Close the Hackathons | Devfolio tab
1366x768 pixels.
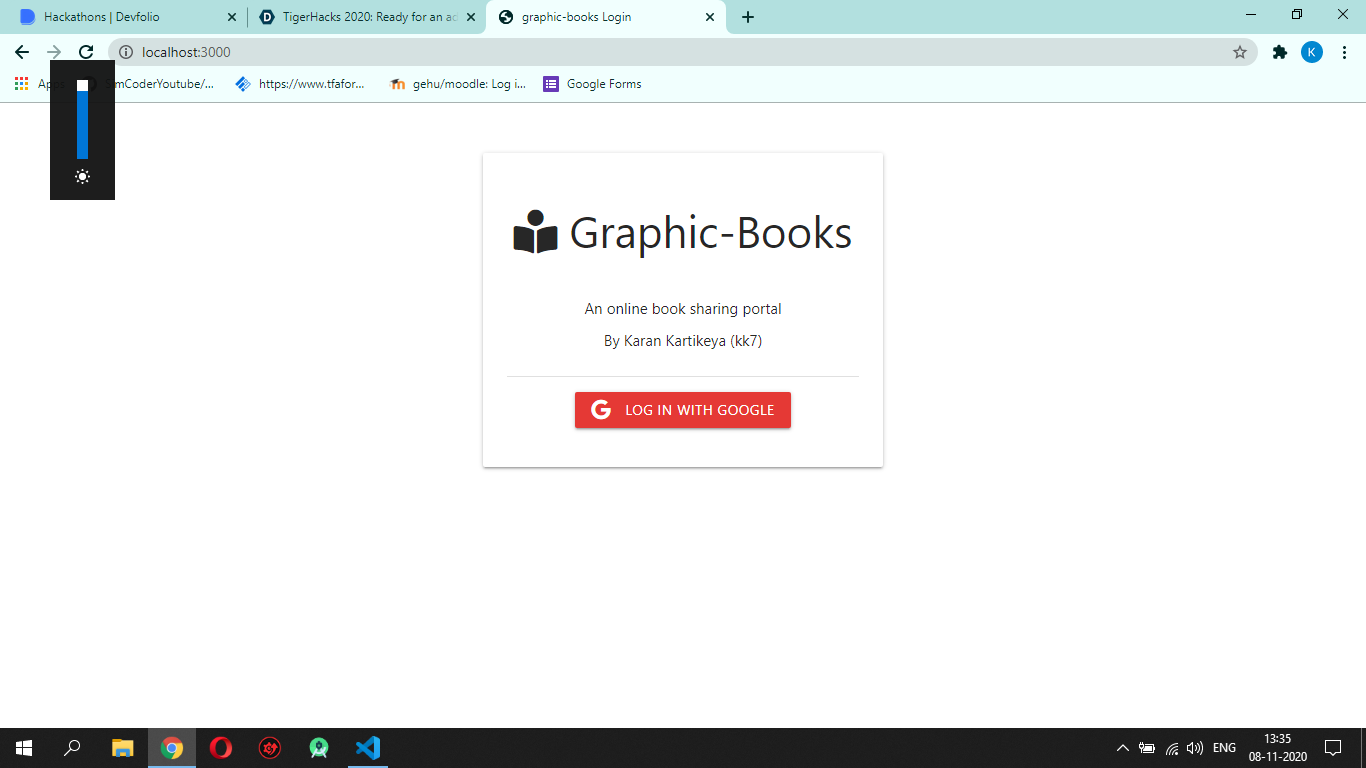[x=232, y=17]
